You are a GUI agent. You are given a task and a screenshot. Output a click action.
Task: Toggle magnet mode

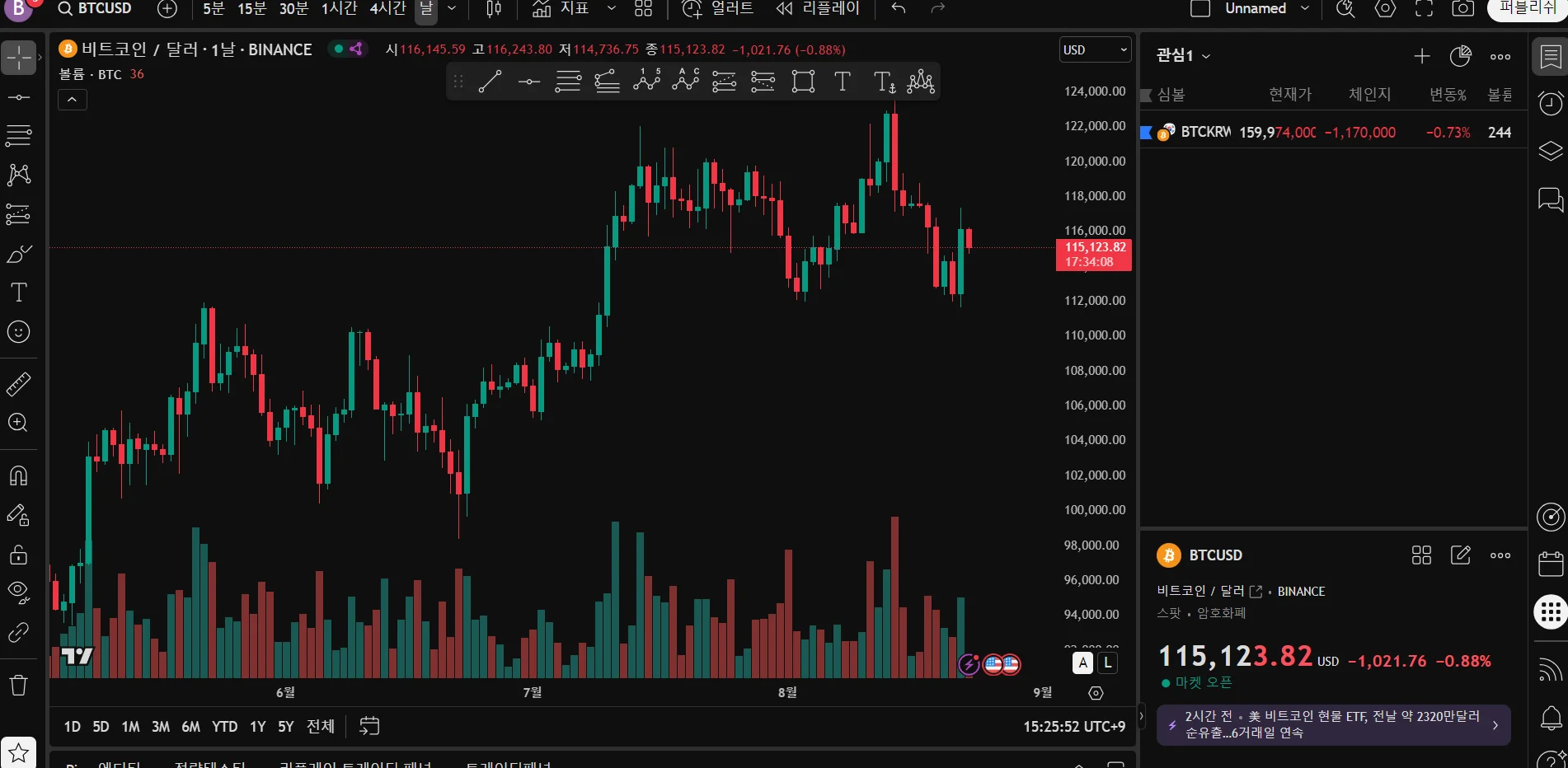pyautogui.click(x=18, y=475)
